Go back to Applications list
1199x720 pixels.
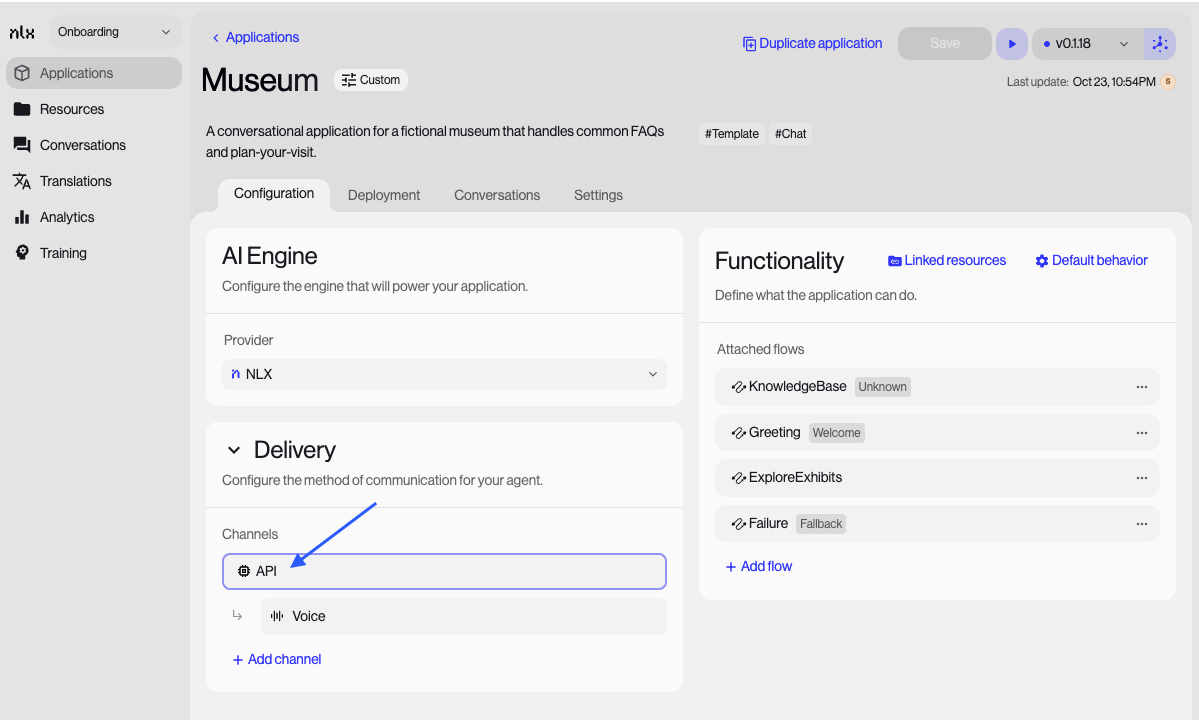pyautogui.click(x=255, y=37)
